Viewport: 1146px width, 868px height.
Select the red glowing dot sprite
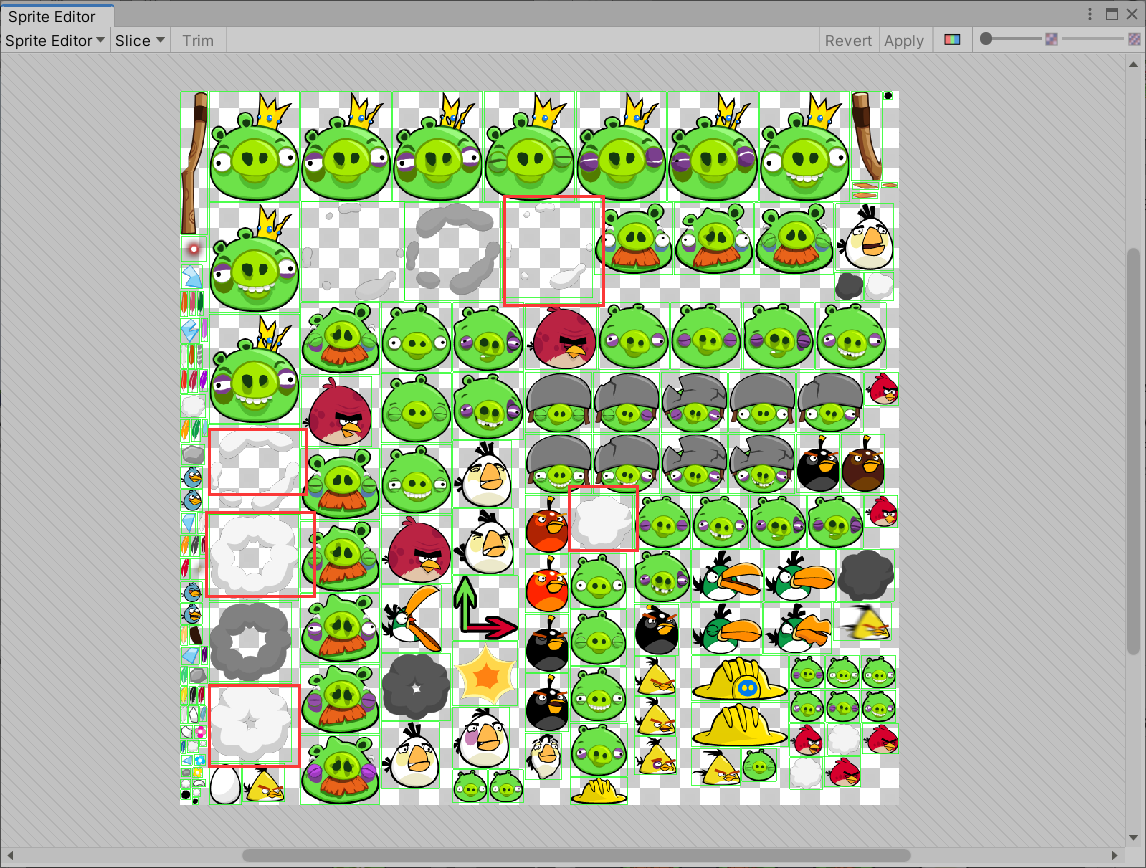coord(194,249)
